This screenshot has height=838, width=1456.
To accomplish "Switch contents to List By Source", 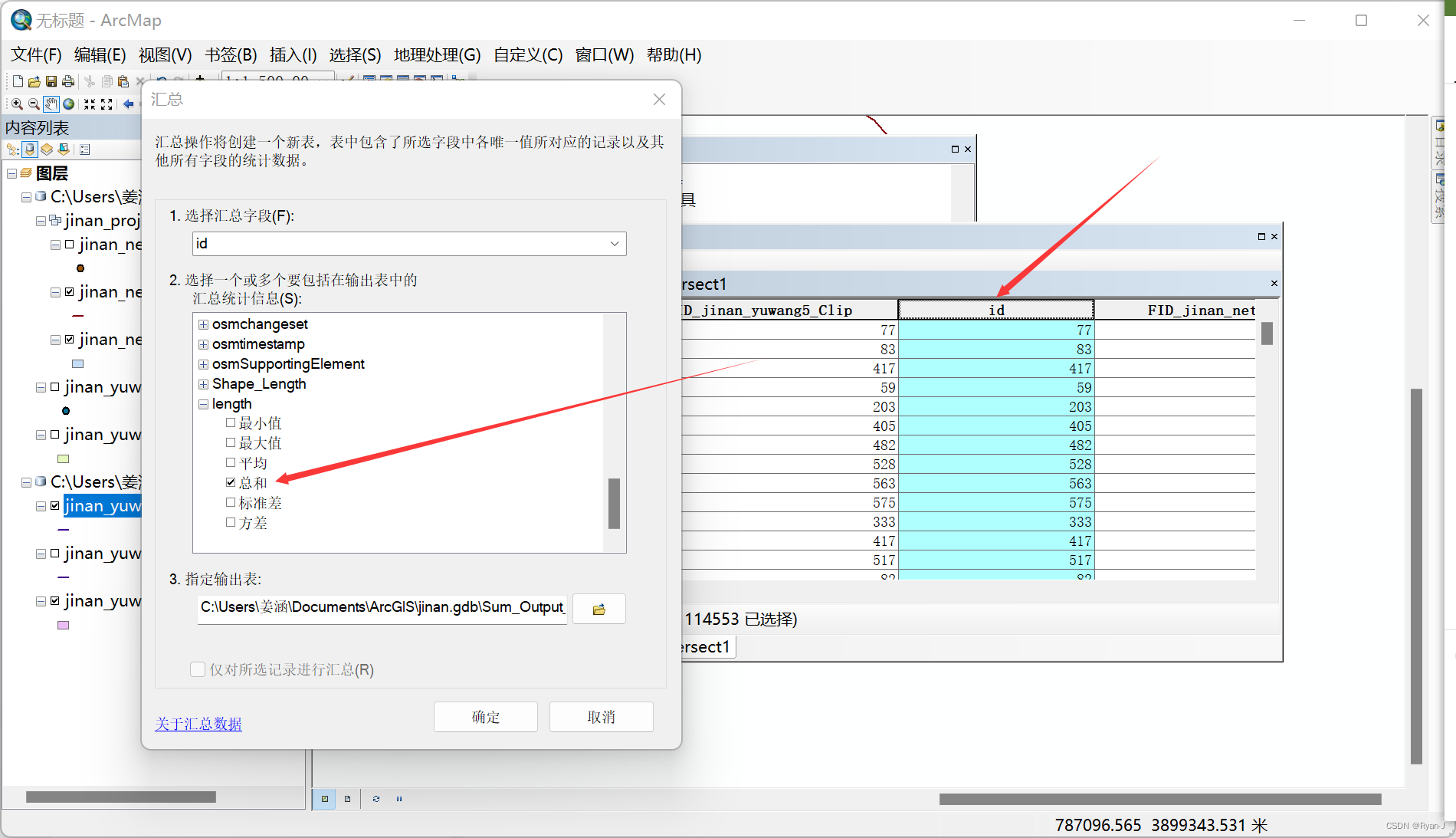I will (30, 150).
